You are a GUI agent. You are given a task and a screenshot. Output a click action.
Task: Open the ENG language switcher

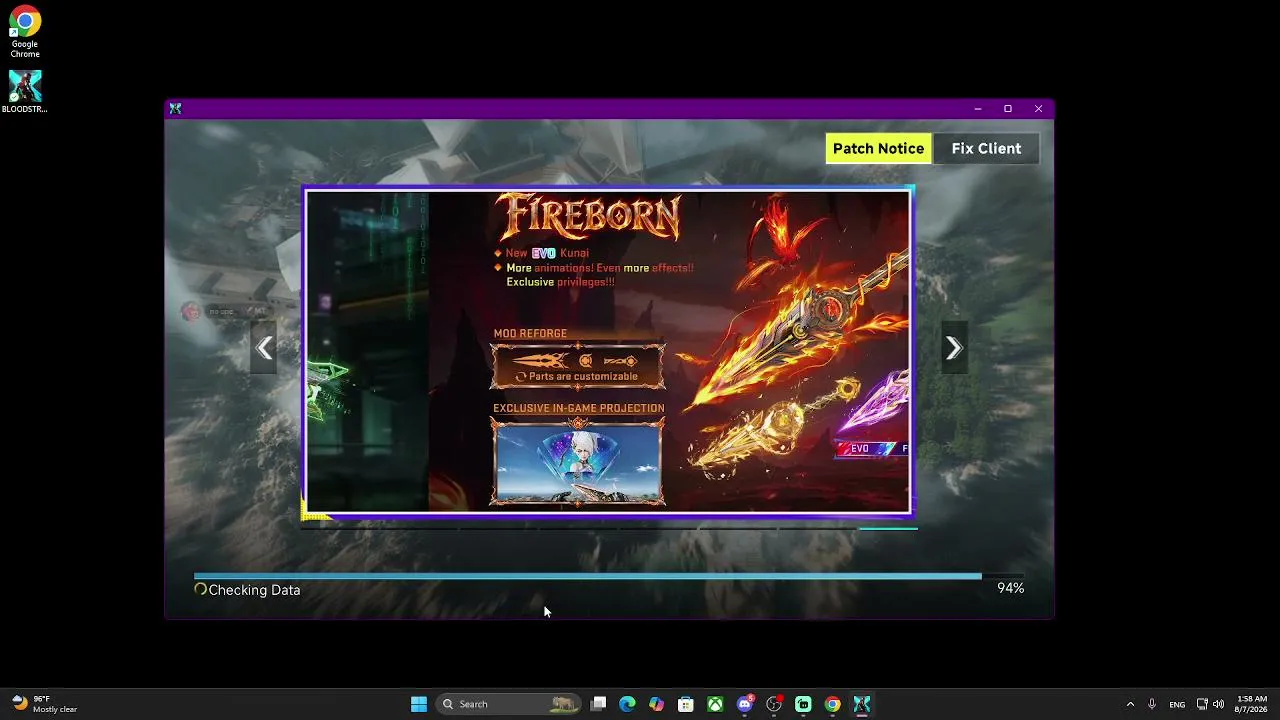click(1177, 704)
